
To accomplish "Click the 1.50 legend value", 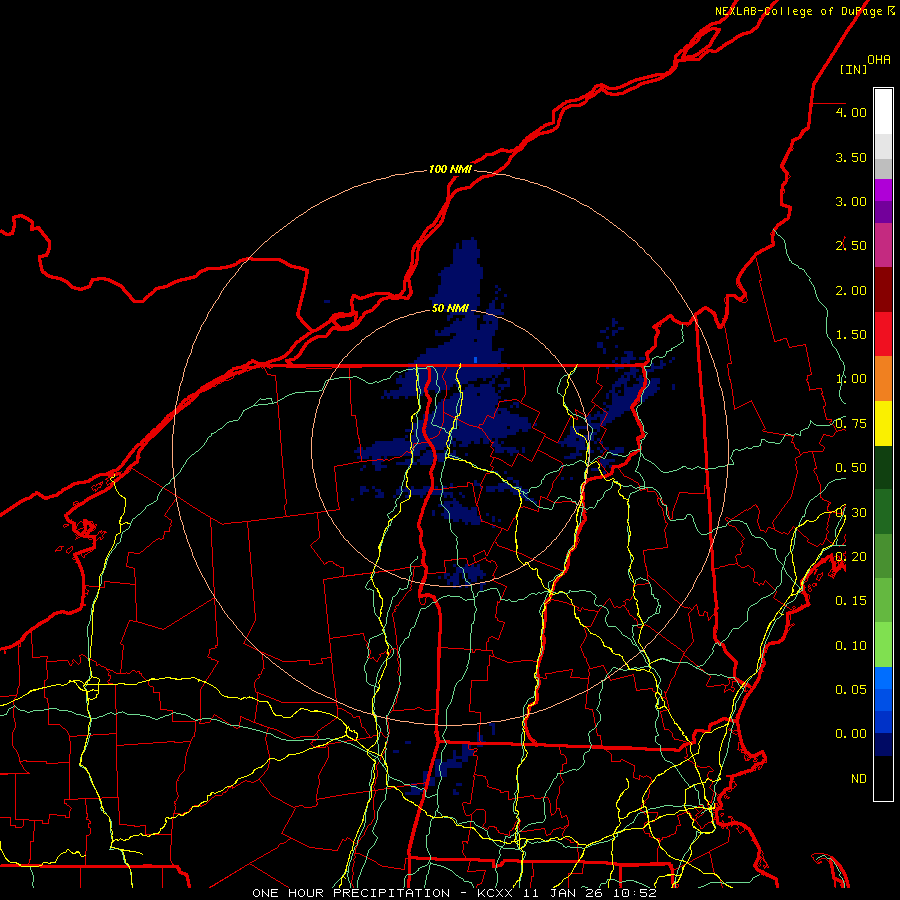I will point(851,335).
